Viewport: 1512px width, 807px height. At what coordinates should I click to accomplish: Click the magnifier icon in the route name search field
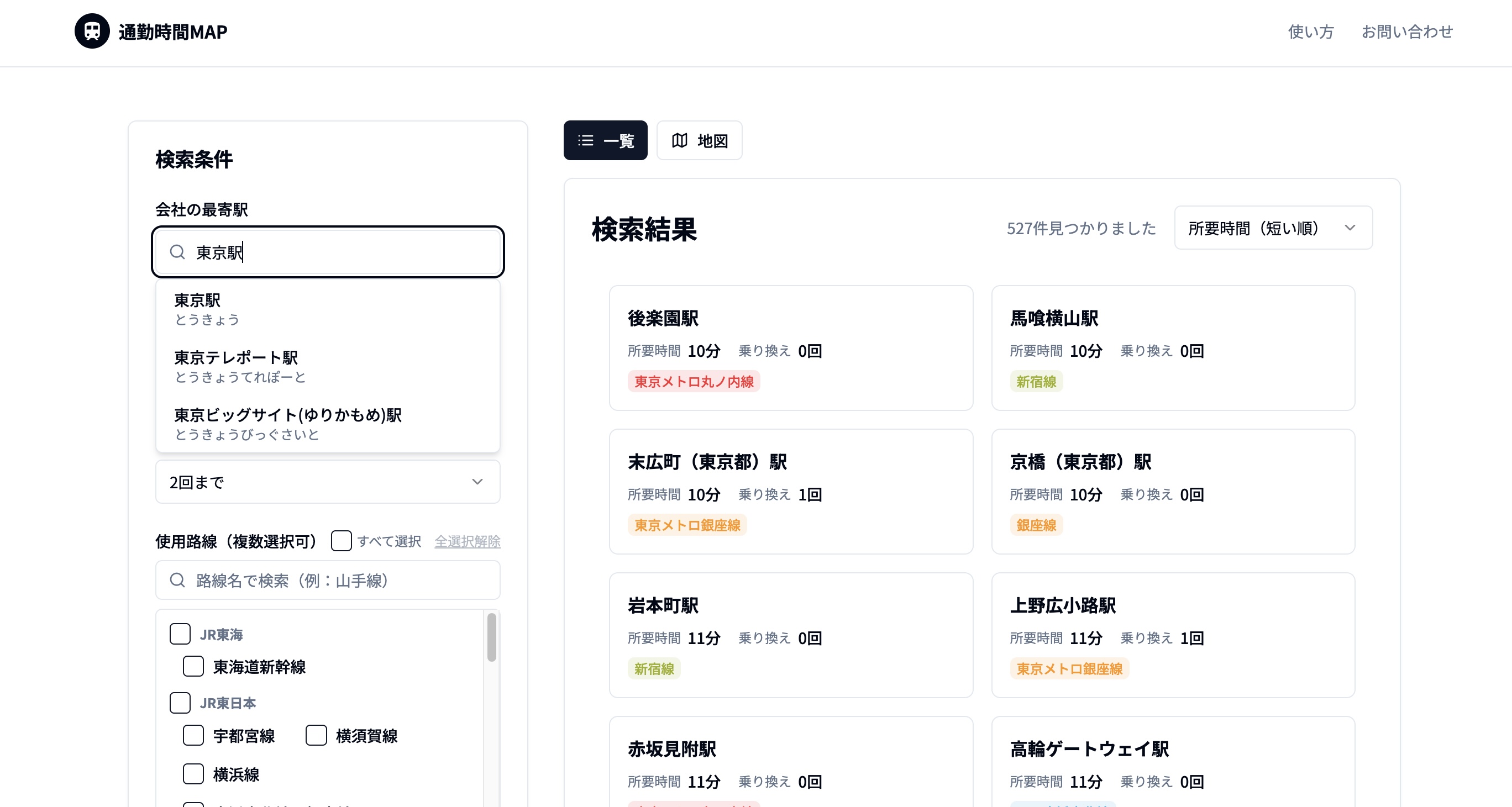tap(177, 580)
